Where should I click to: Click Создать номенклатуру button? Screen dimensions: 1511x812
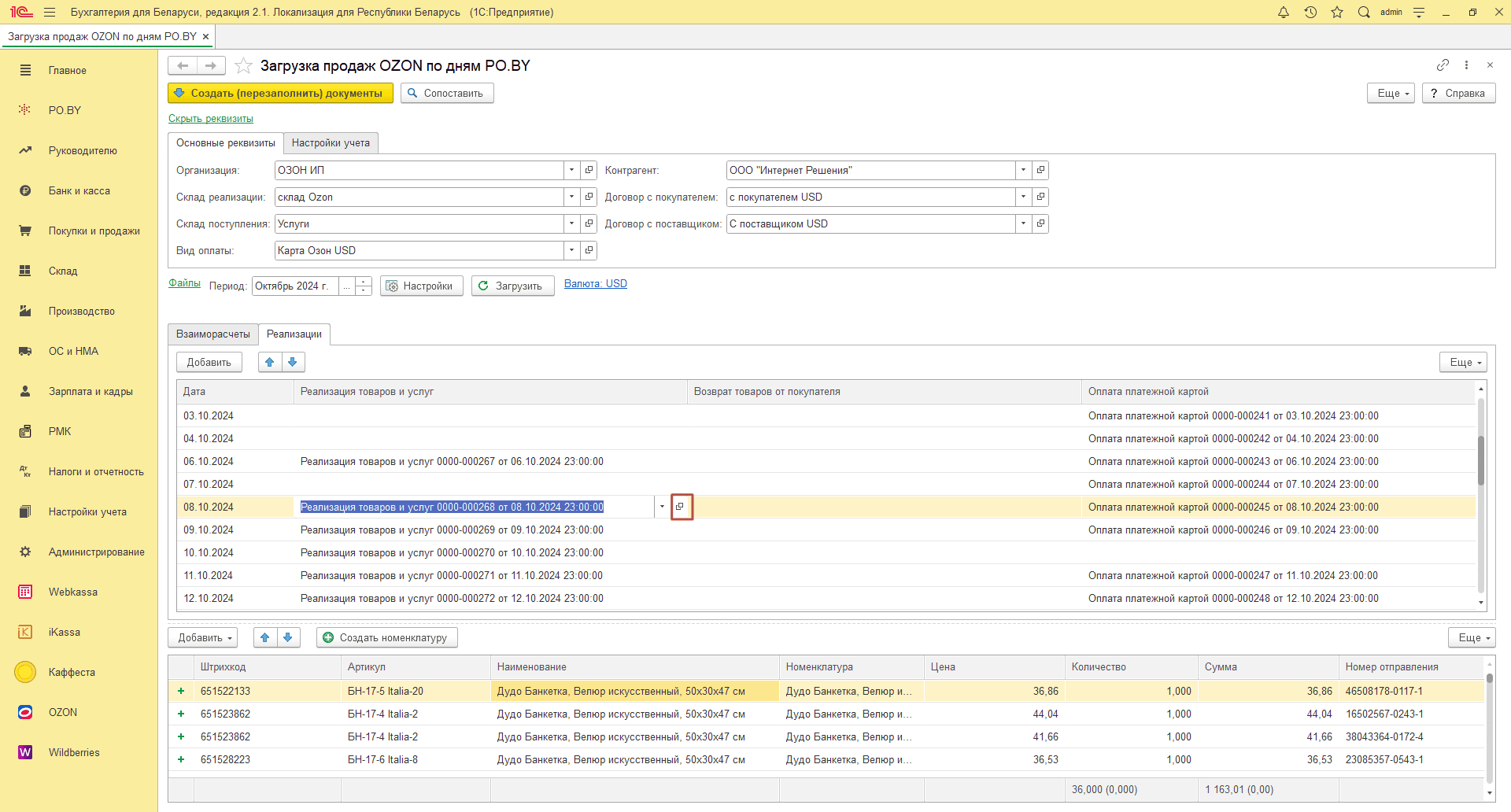point(387,637)
